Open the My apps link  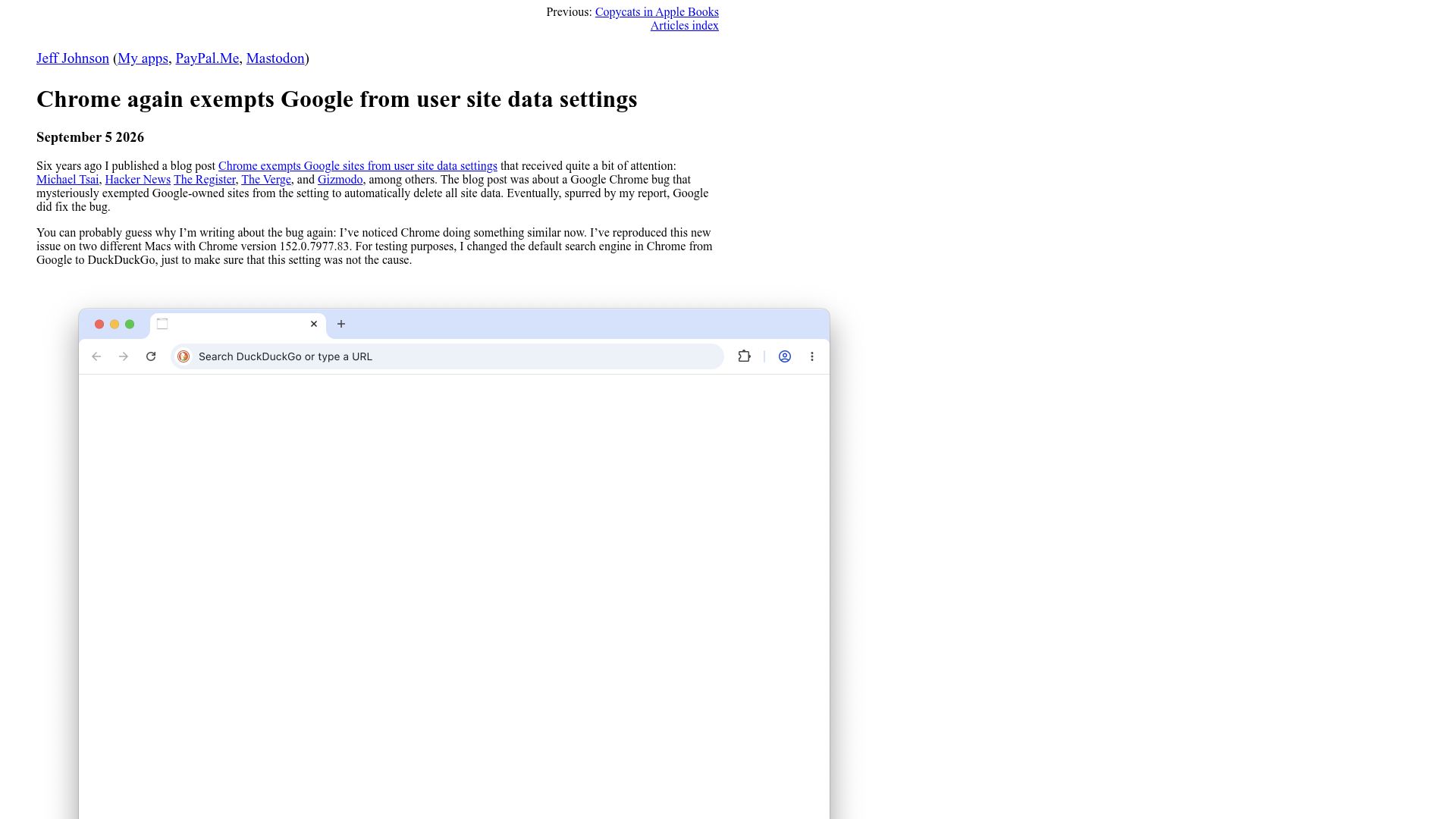tap(143, 58)
